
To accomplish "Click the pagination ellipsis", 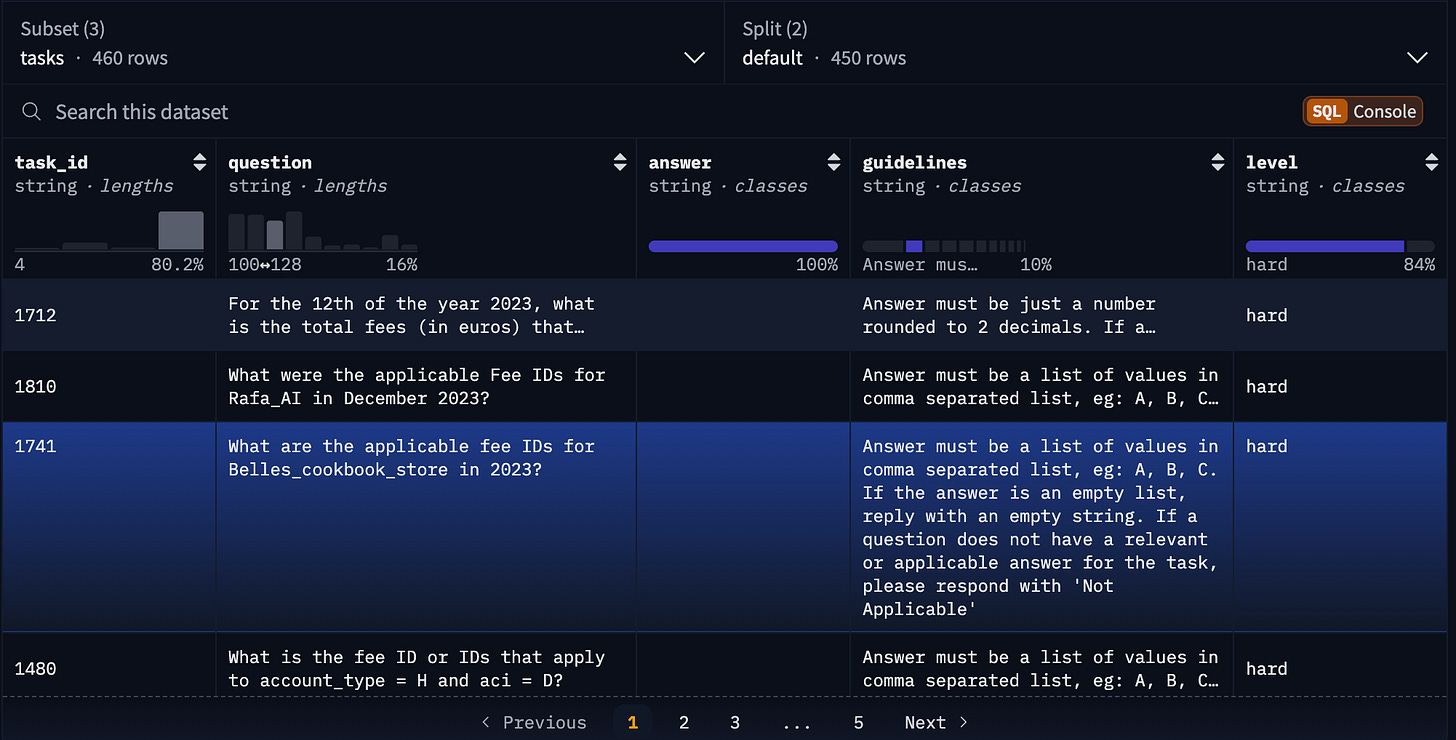I will tap(797, 722).
